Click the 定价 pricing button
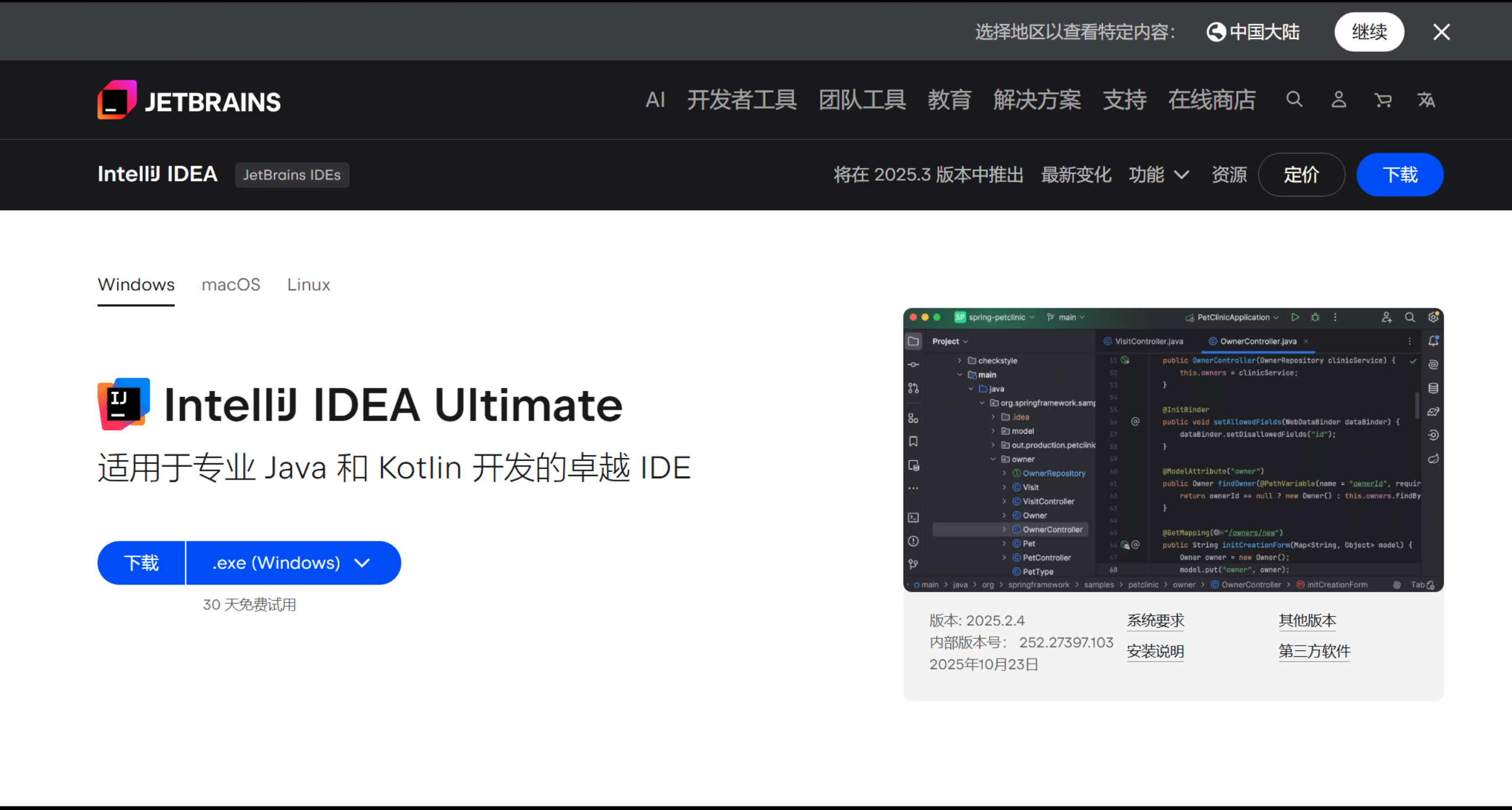Image resolution: width=1512 pixels, height=810 pixels. (1301, 175)
